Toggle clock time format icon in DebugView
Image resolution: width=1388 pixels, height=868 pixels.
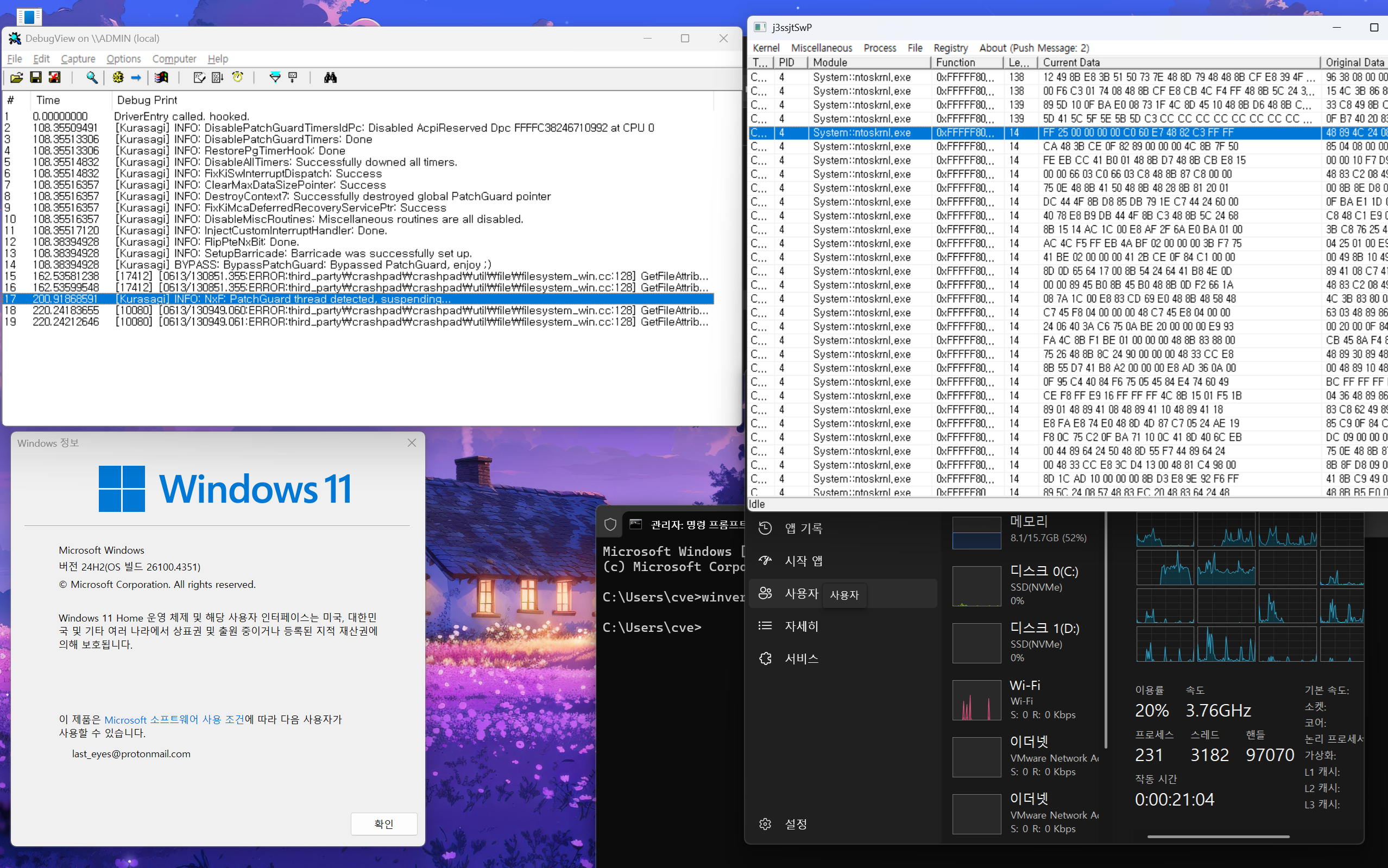point(237,78)
